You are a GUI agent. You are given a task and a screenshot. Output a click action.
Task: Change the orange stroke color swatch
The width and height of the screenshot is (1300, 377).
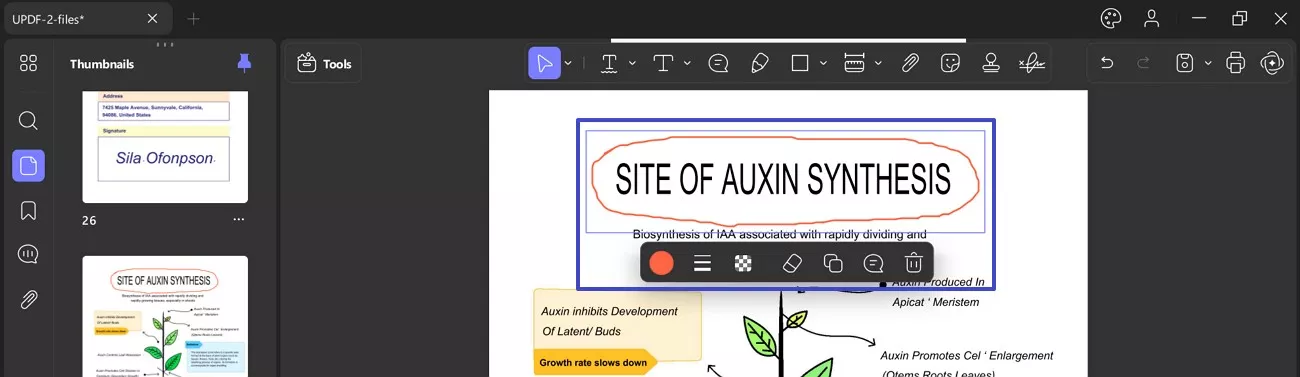click(x=661, y=263)
